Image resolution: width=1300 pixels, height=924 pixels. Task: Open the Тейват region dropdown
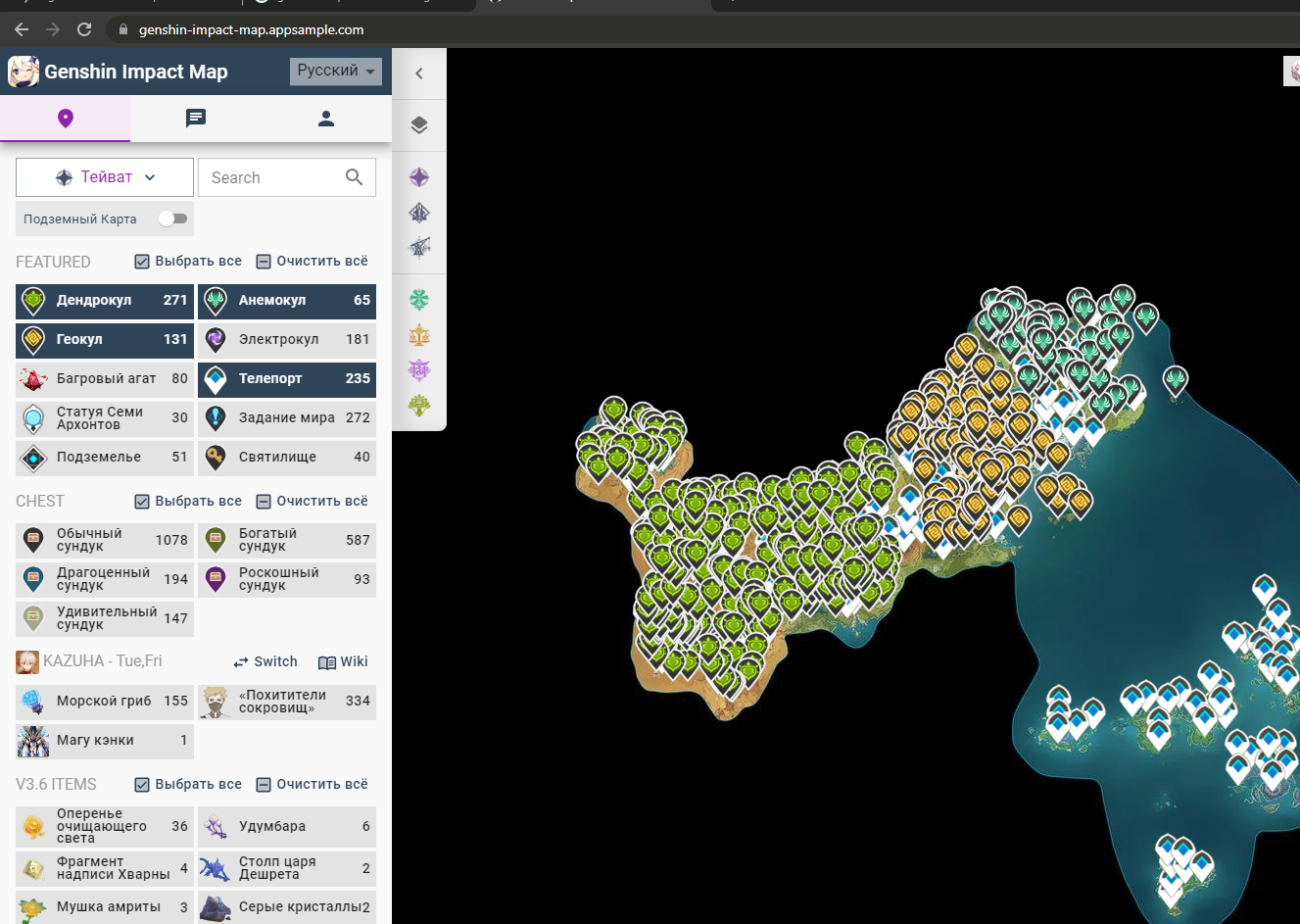[105, 177]
